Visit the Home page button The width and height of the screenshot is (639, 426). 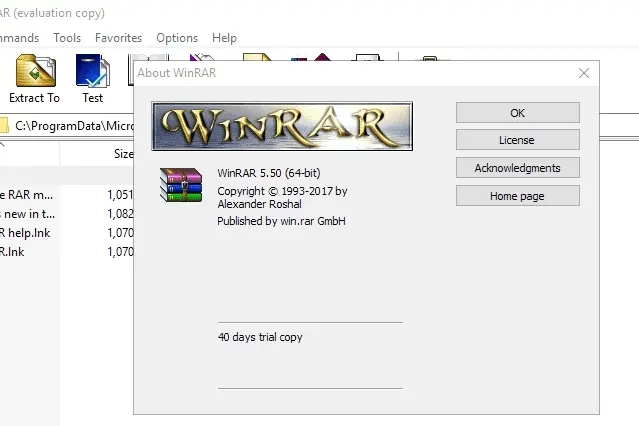(518, 196)
